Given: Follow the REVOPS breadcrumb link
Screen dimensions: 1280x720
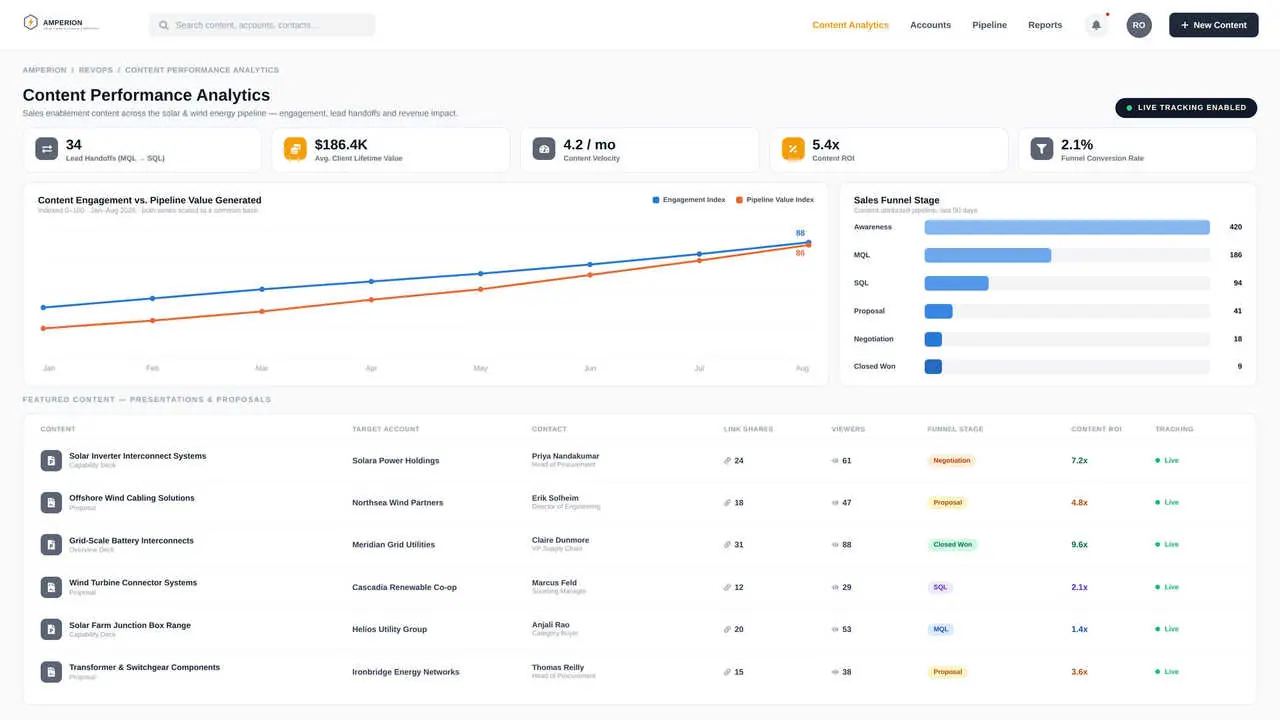Looking at the screenshot, I should 96,70.
